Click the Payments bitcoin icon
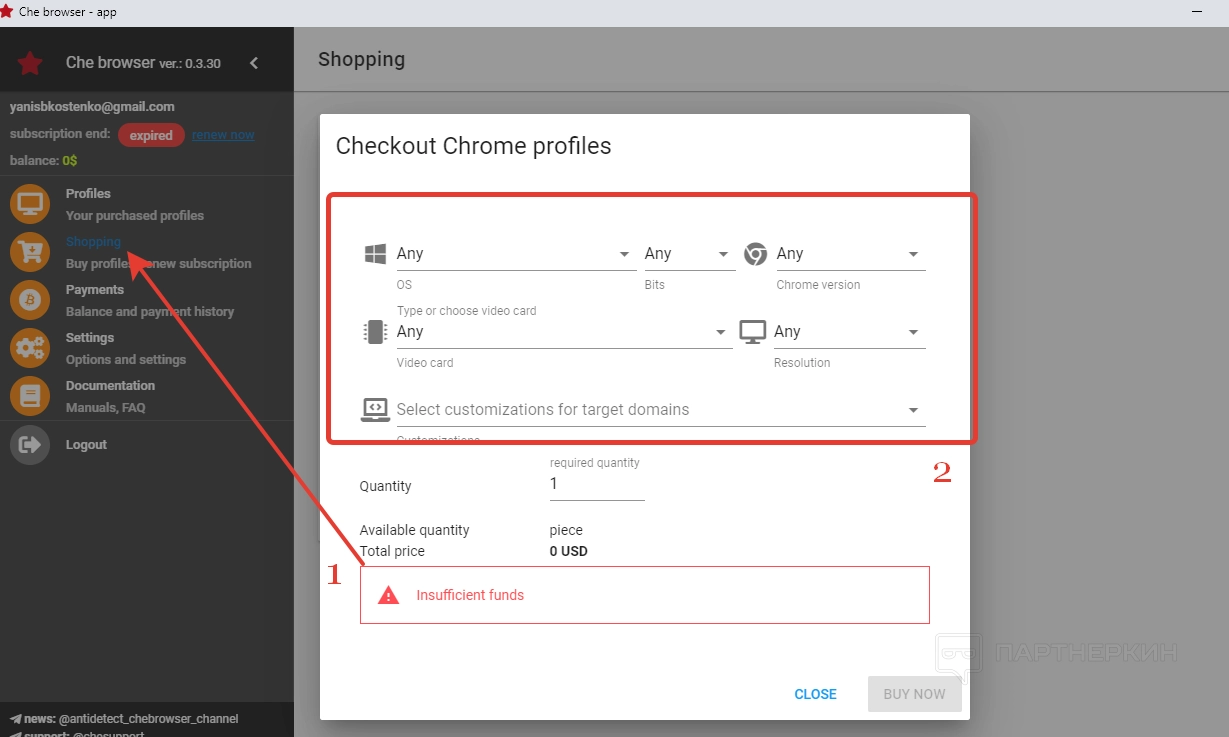This screenshot has width=1229, height=737. (x=30, y=300)
